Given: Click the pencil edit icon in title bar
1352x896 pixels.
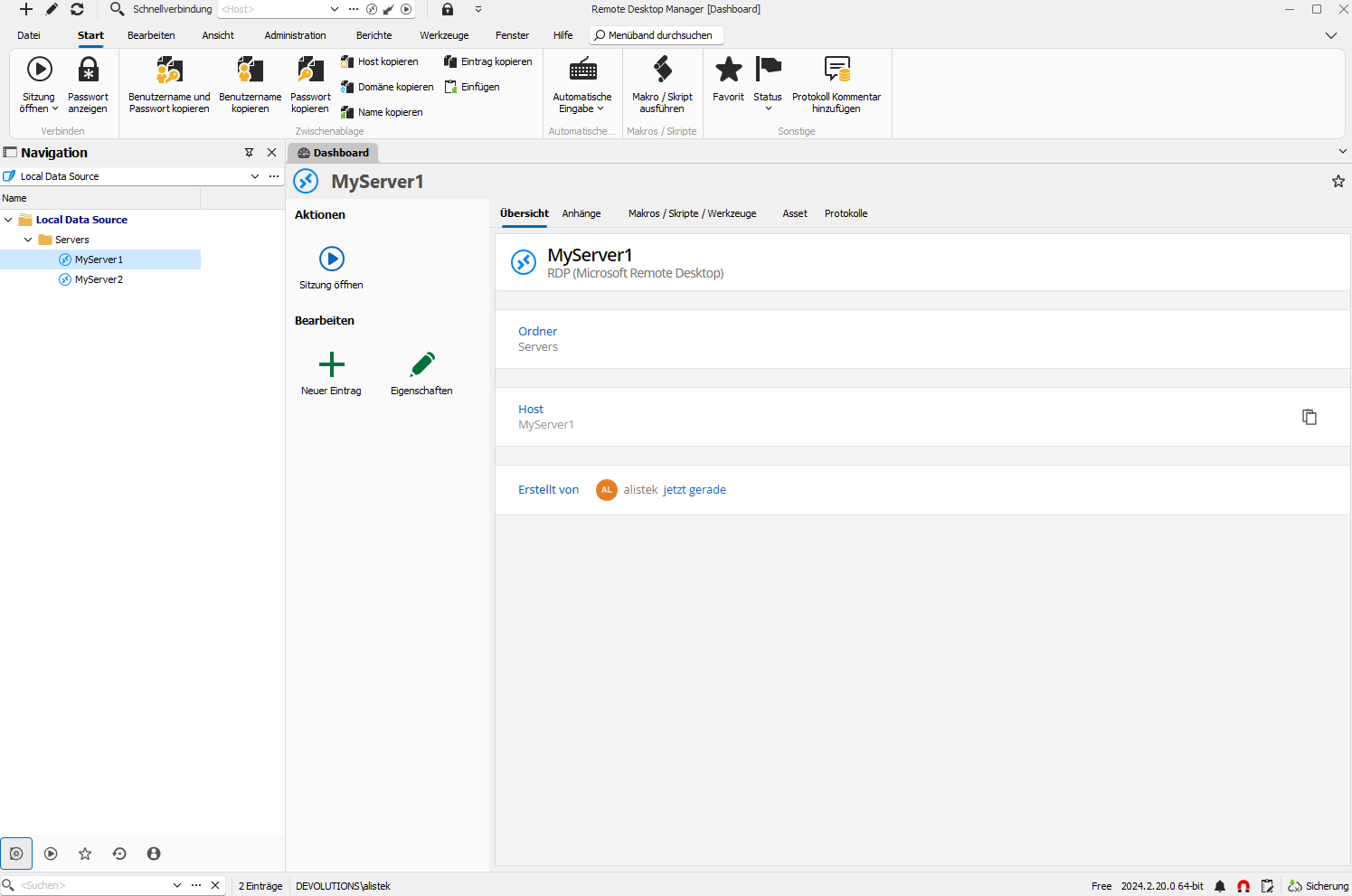Looking at the screenshot, I should pos(52,9).
